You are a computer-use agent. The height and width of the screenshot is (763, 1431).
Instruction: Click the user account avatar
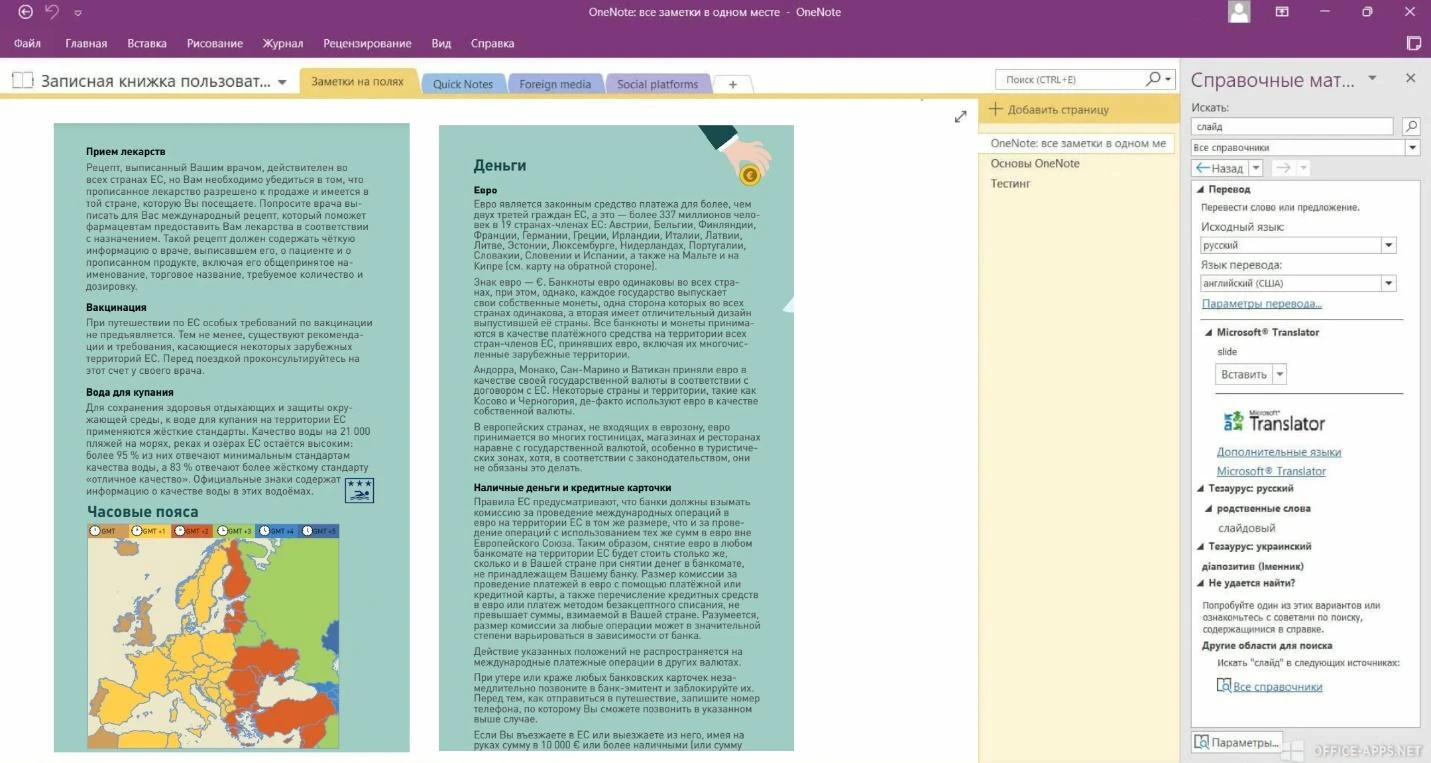point(1239,12)
